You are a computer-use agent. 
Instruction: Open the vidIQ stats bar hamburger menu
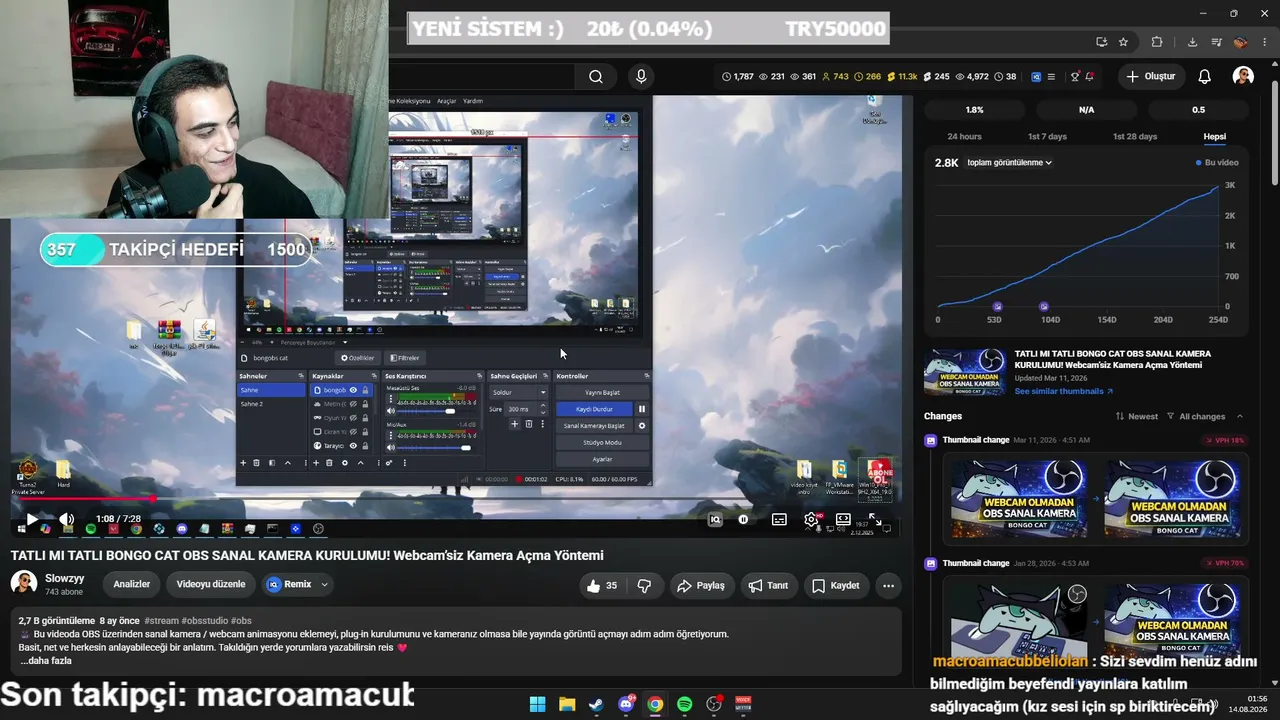(1051, 77)
